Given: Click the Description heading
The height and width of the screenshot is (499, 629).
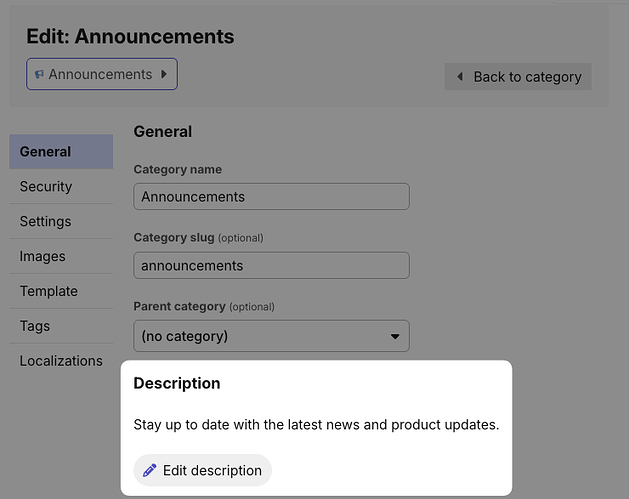Looking at the screenshot, I should click(x=177, y=383).
